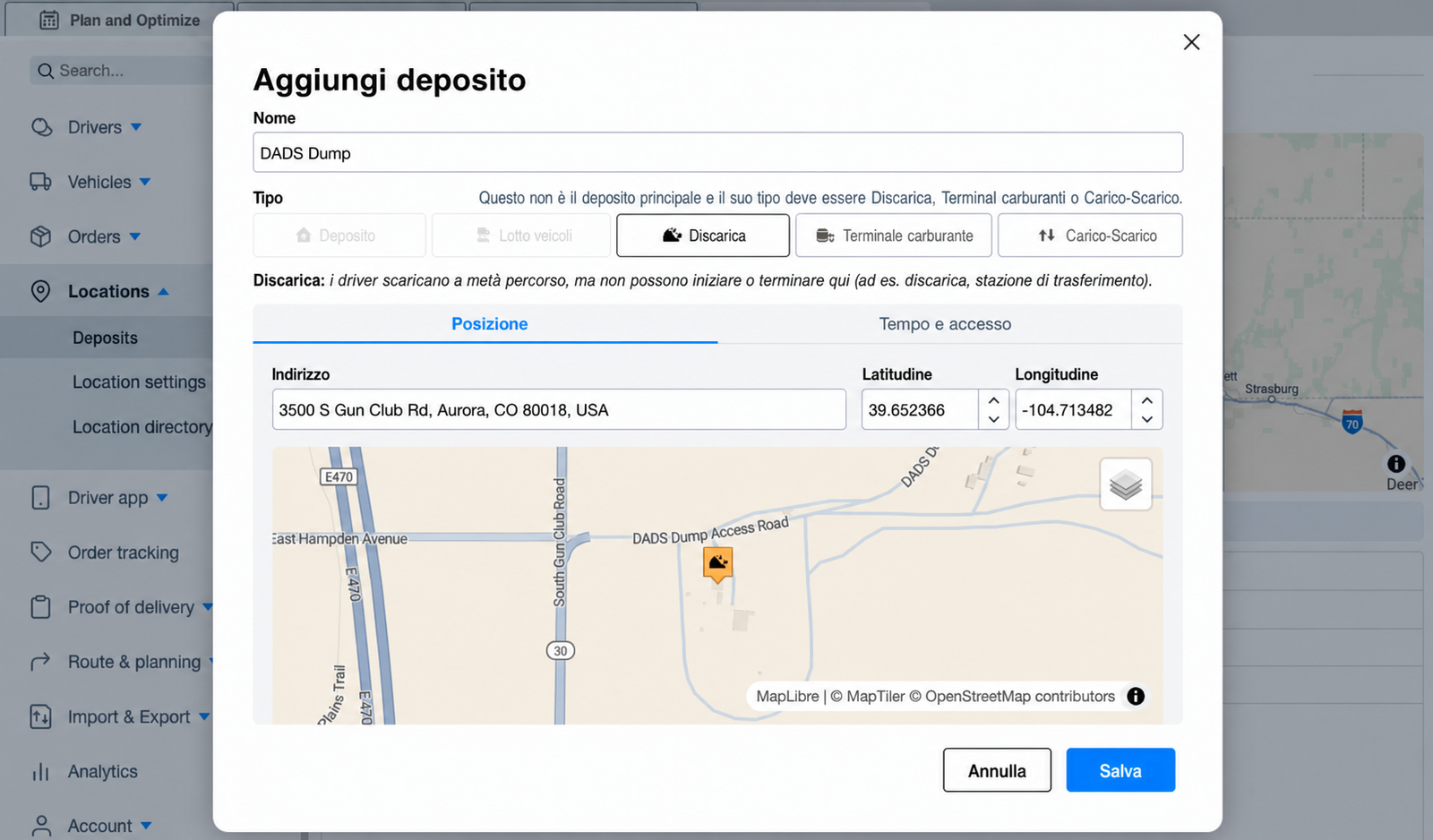The image size is (1433, 840).
Task: Expand the Driver app menu arrow
Action: (x=162, y=498)
